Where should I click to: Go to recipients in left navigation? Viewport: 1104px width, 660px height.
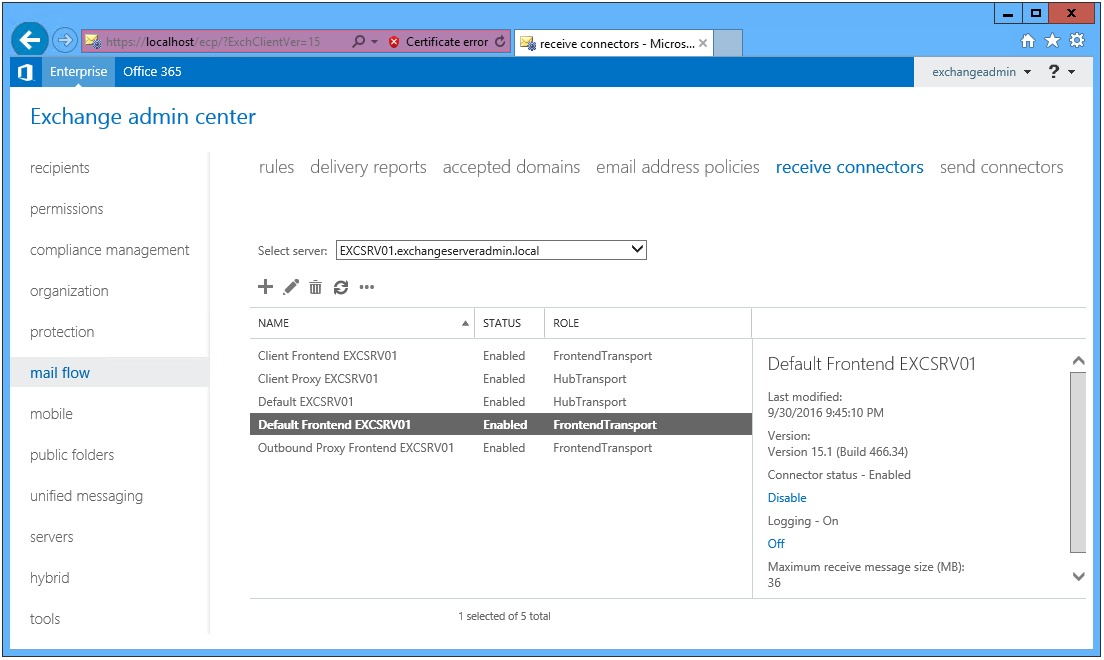60,168
